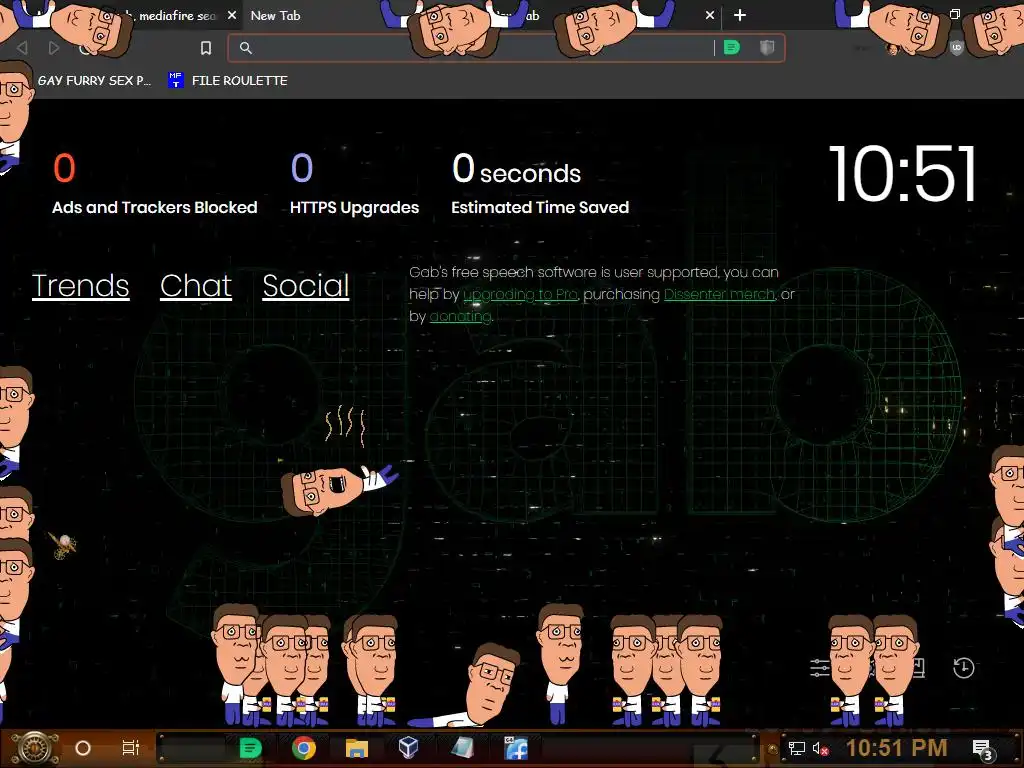The width and height of the screenshot is (1024, 768).
Task: Click the Estimated Time Saved label
Action: coord(540,208)
